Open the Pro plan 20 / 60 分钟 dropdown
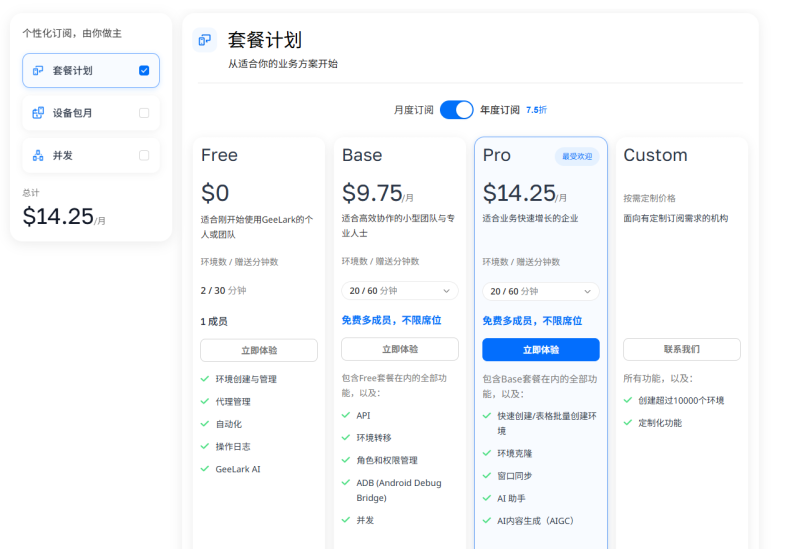Image resolution: width=800 pixels, height=549 pixels. pos(541,291)
